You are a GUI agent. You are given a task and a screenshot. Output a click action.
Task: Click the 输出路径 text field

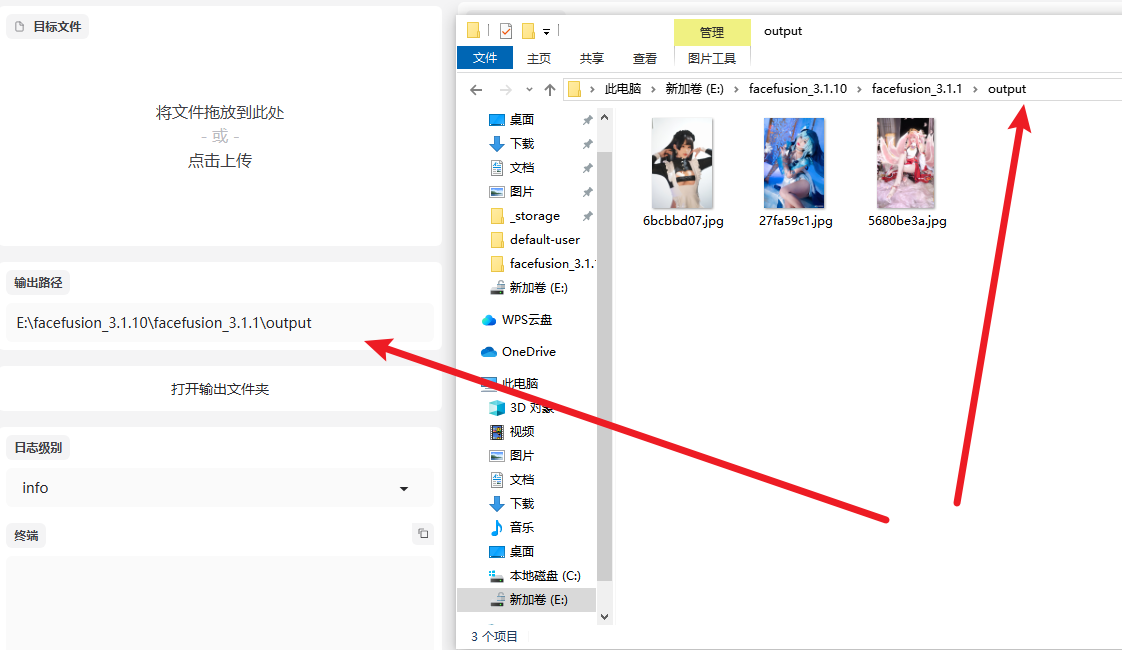pos(220,323)
